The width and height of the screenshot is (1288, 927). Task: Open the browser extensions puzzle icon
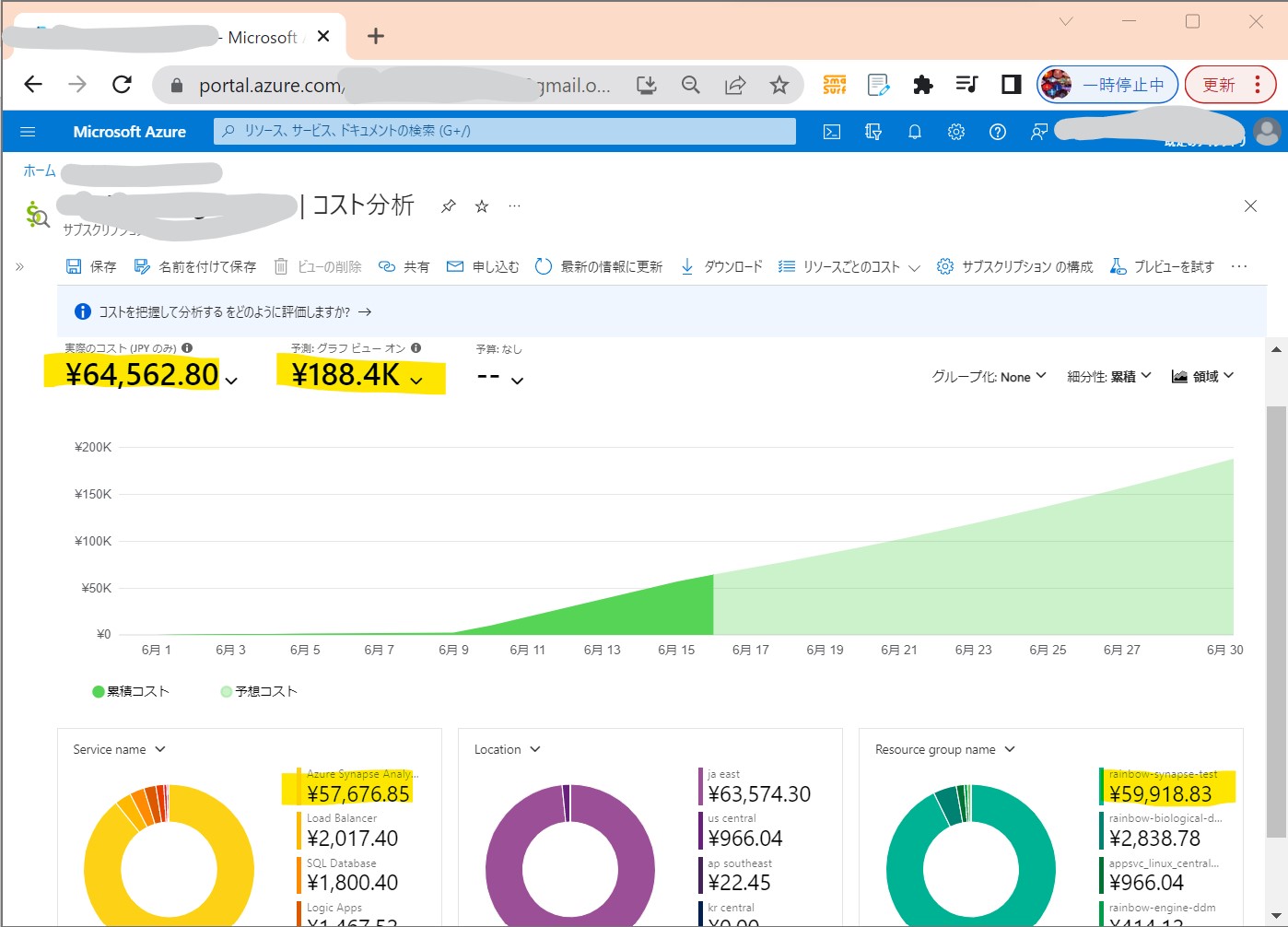(922, 85)
